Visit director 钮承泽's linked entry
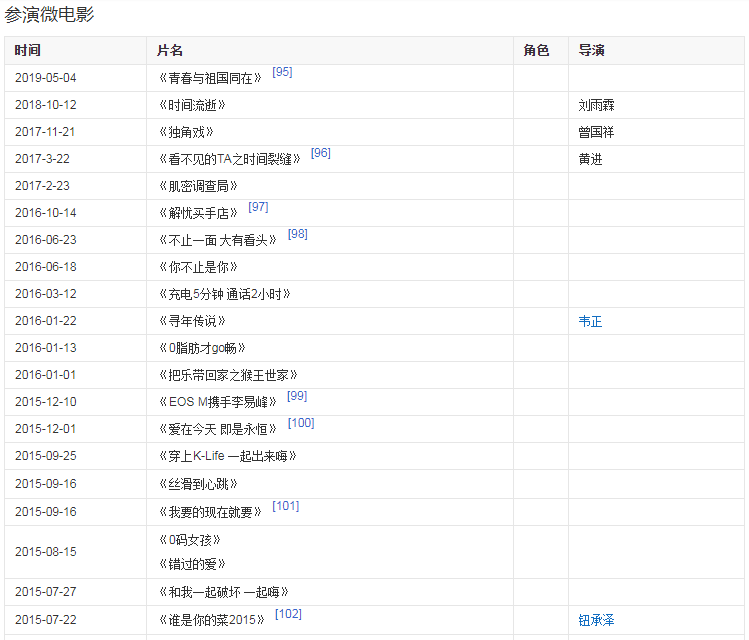The height and width of the screenshot is (640, 749). [x=596, y=620]
